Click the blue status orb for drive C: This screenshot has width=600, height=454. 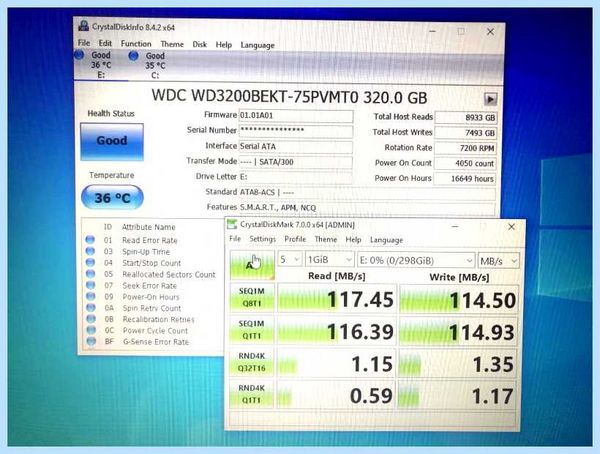[134, 56]
